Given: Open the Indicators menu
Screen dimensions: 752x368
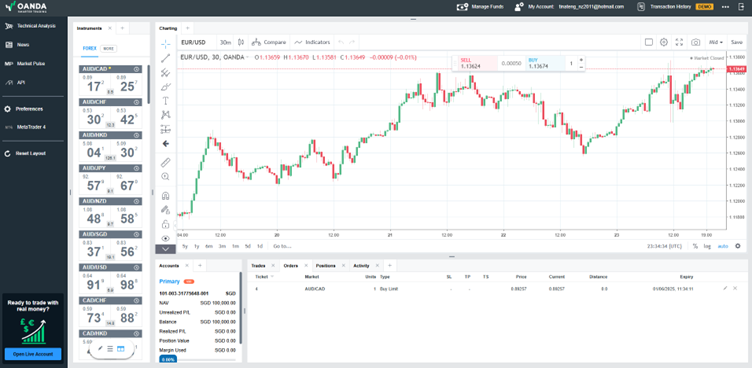Looking at the screenshot, I should click(312, 42).
